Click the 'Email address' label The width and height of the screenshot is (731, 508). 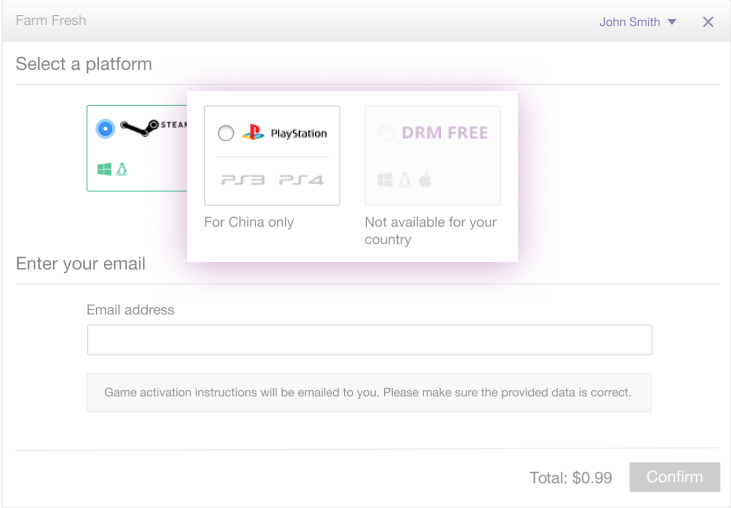[131, 310]
